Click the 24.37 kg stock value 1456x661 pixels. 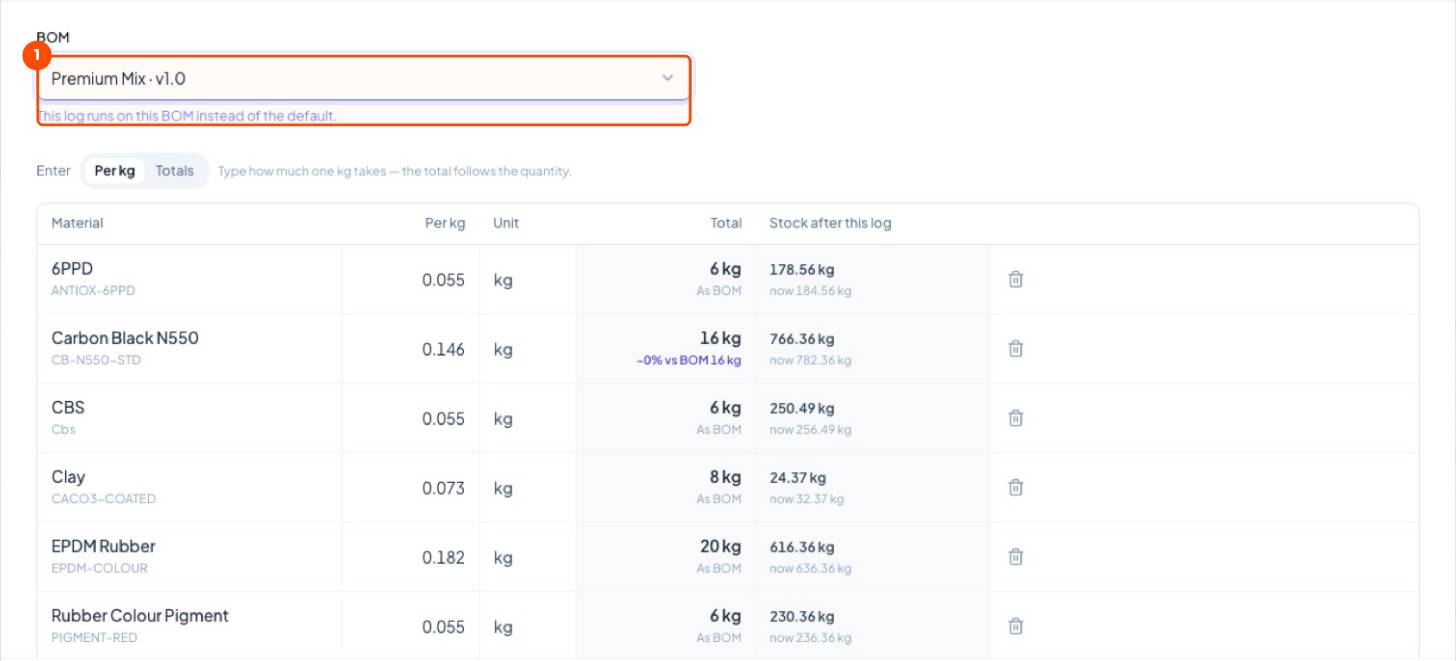coord(798,478)
